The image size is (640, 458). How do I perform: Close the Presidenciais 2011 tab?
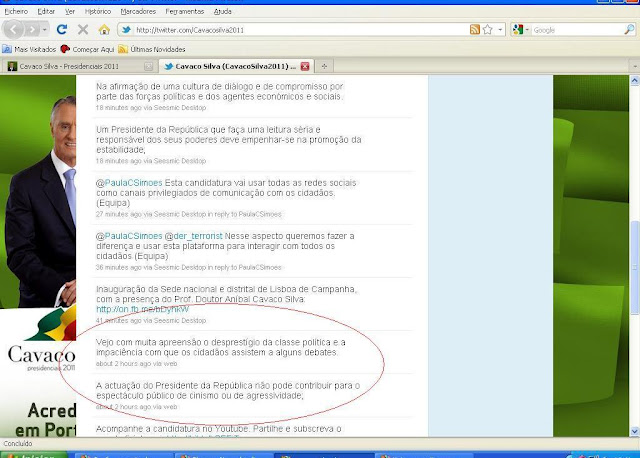[148, 66]
